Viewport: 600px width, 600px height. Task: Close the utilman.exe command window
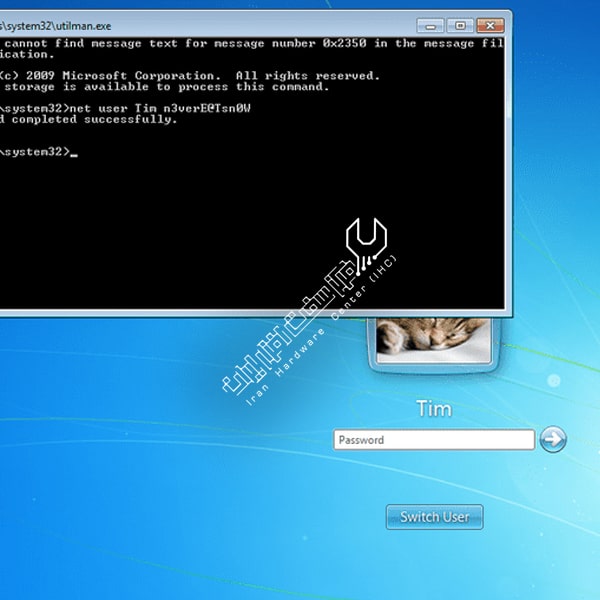[x=490, y=26]
